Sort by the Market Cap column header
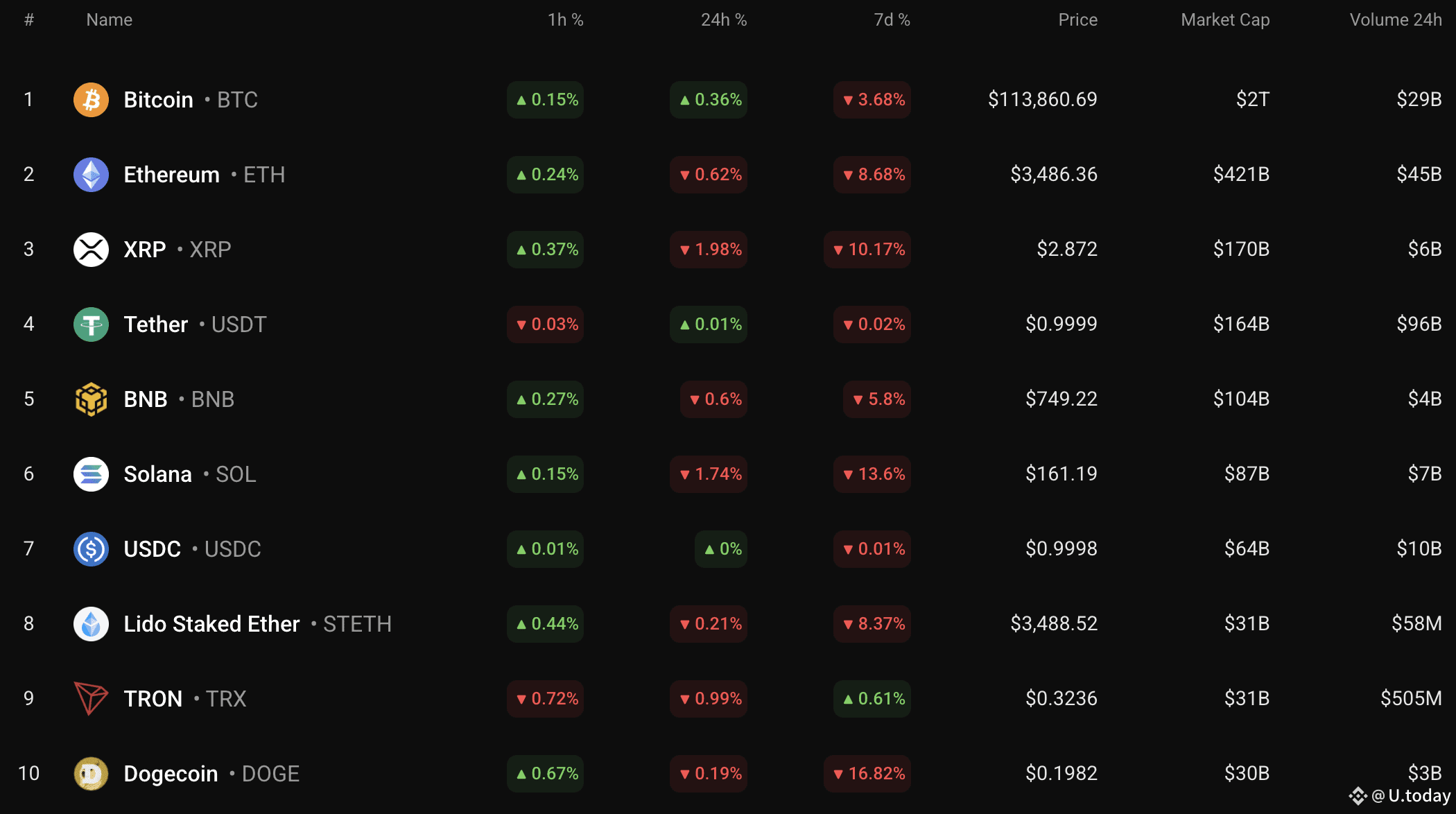 coord(1225,20)
